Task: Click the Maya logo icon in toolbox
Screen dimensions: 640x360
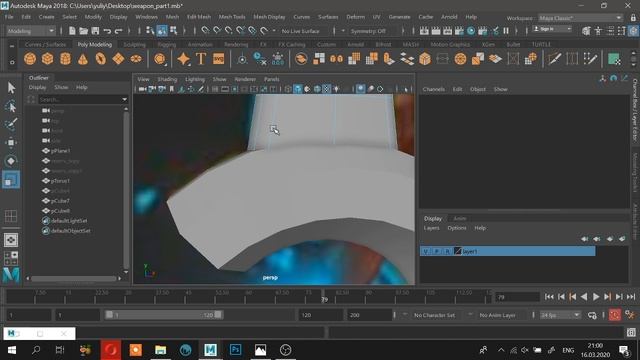Action: pyautogui.click(x=11, y=275)
